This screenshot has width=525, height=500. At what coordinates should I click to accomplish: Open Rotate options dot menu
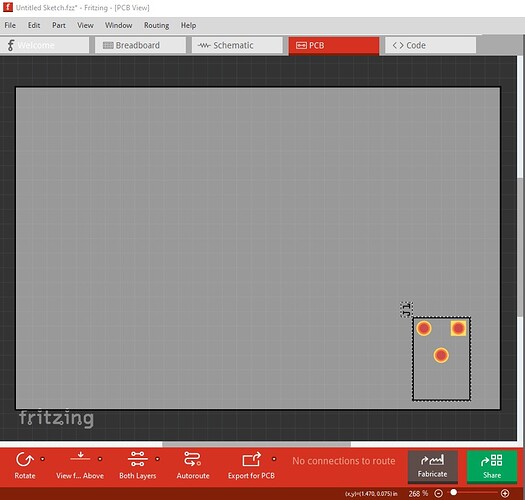pyautogui.click(x=43, y=459)
